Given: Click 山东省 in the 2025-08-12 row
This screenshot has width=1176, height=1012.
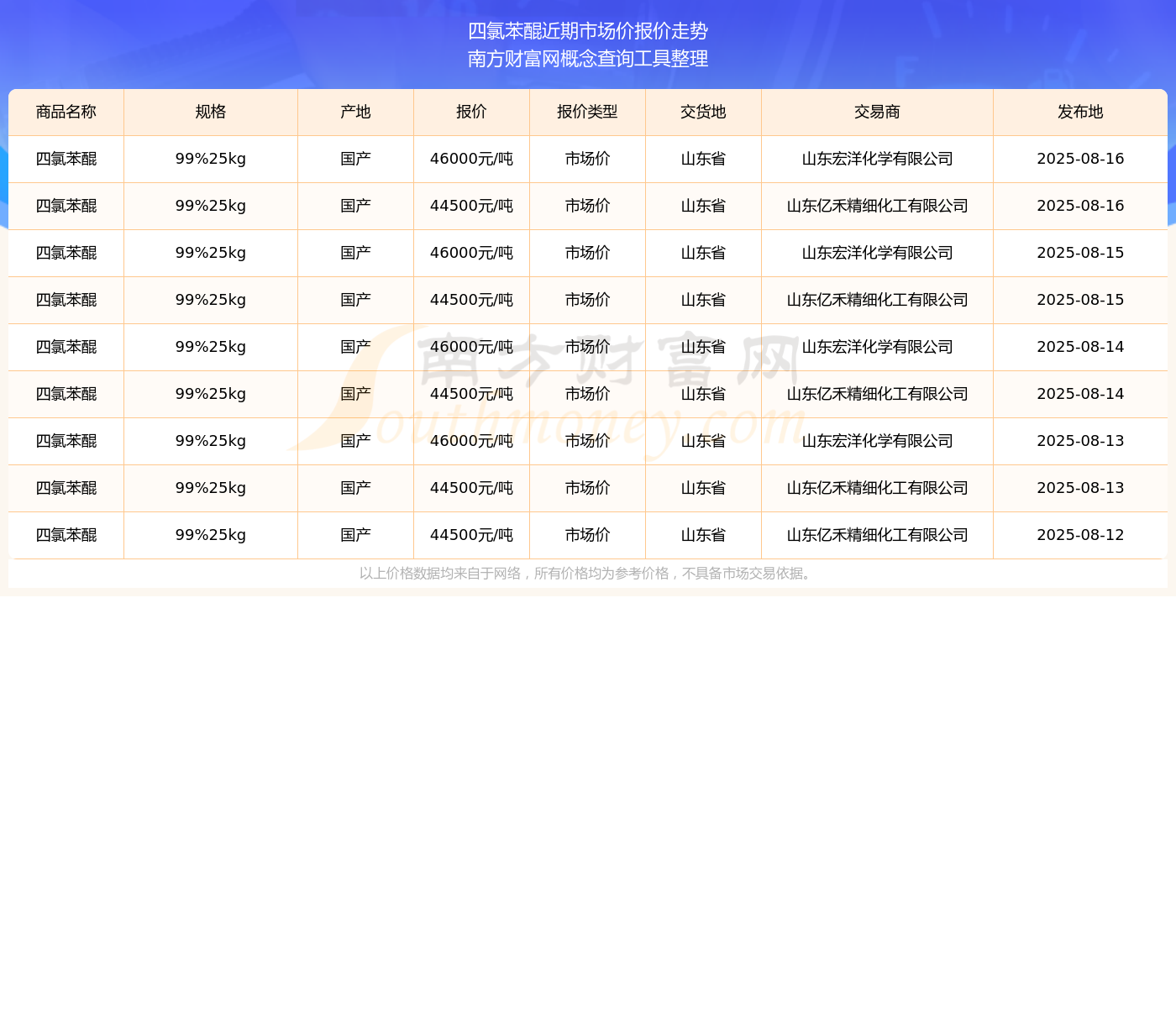Looking at the screenshot, I should [703, 535].
